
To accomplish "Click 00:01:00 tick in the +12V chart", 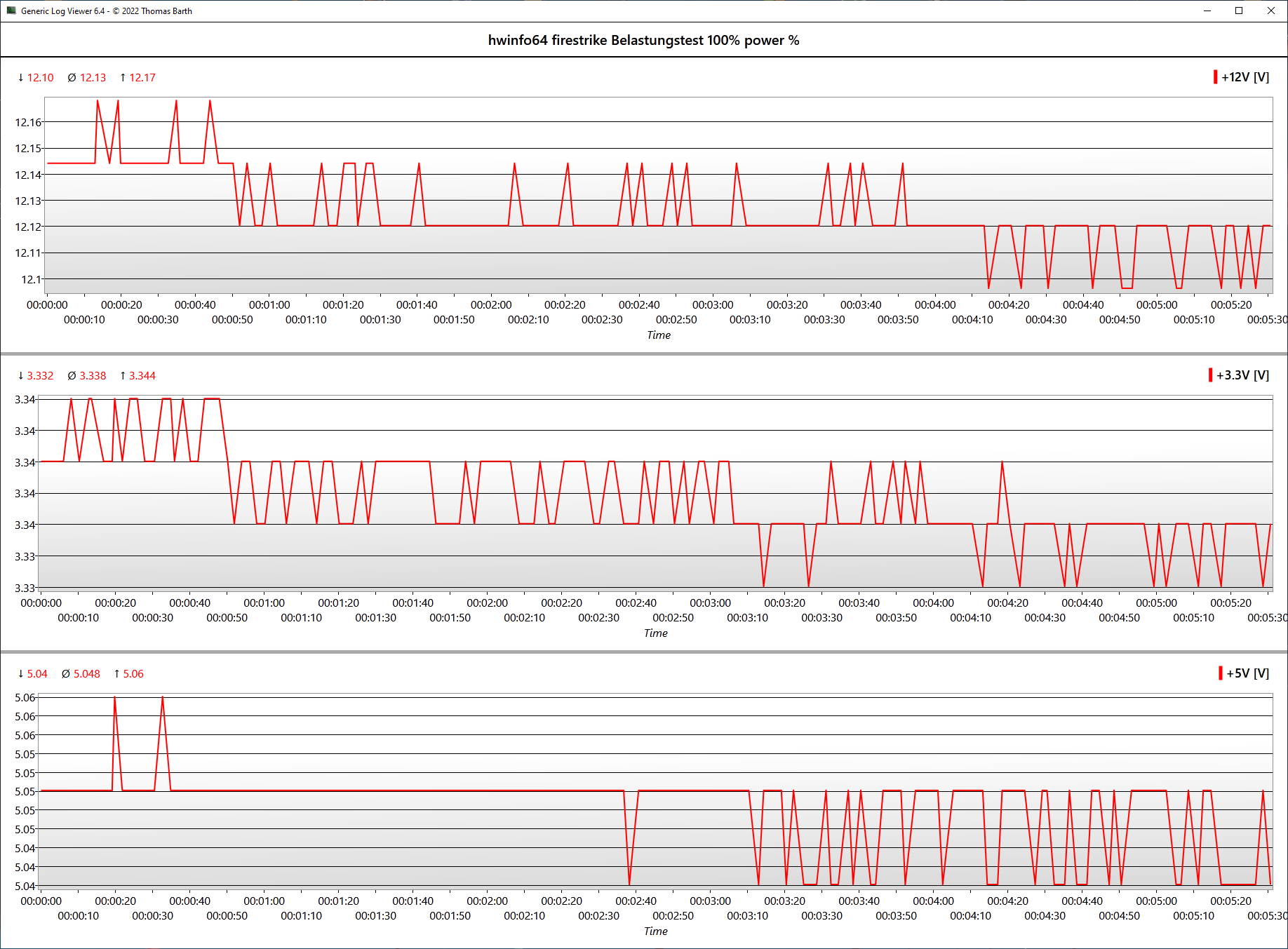I will (x=269, y=305).
